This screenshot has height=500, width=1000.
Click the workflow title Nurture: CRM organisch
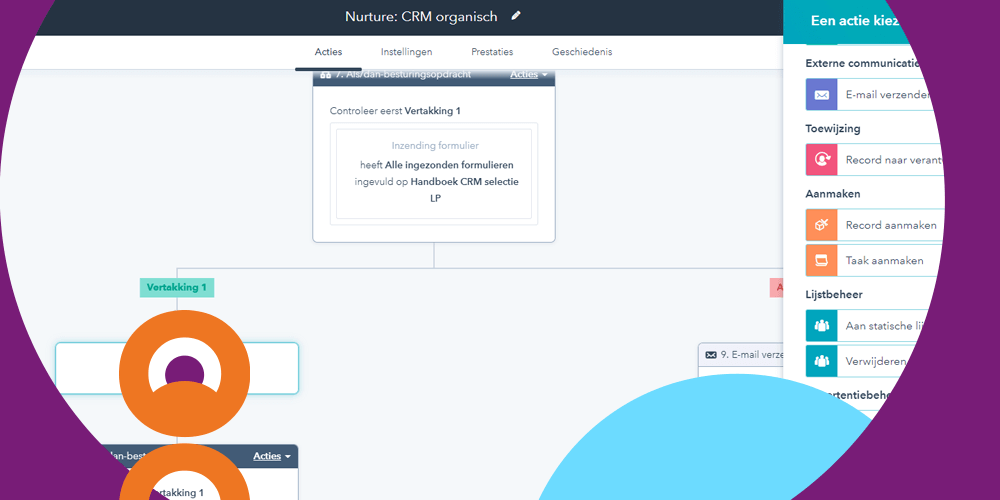[421, 17]
